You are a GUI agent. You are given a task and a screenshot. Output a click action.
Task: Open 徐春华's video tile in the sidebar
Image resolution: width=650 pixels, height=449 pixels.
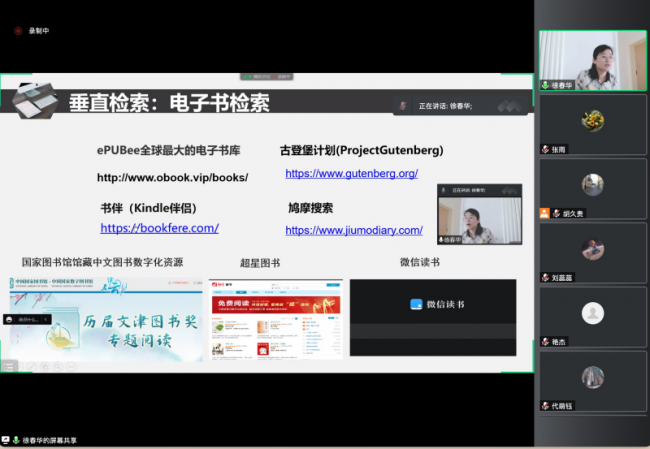click(592, 61)
